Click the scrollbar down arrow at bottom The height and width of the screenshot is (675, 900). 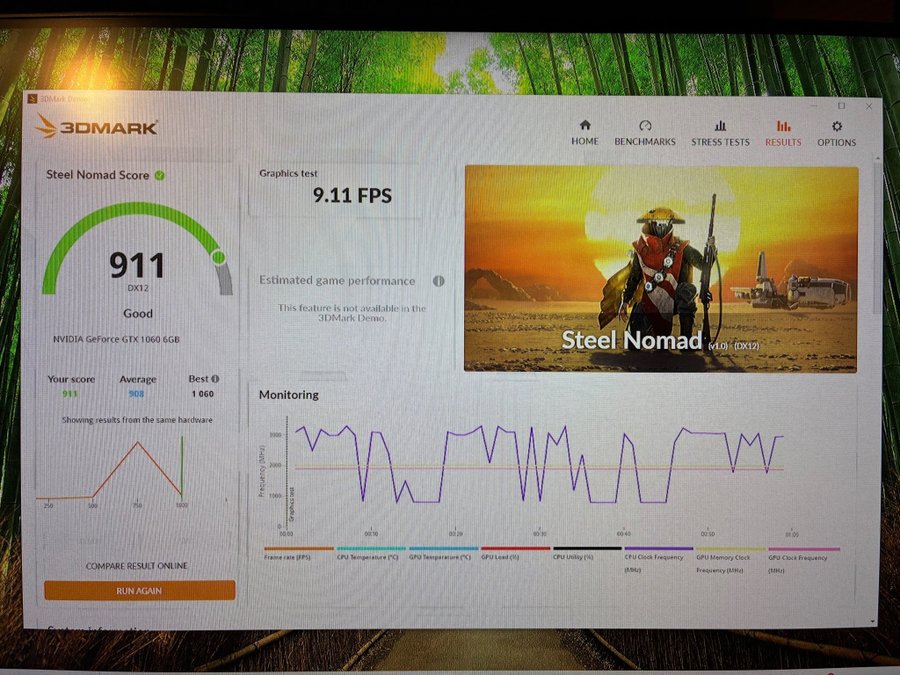coord(874,621)
